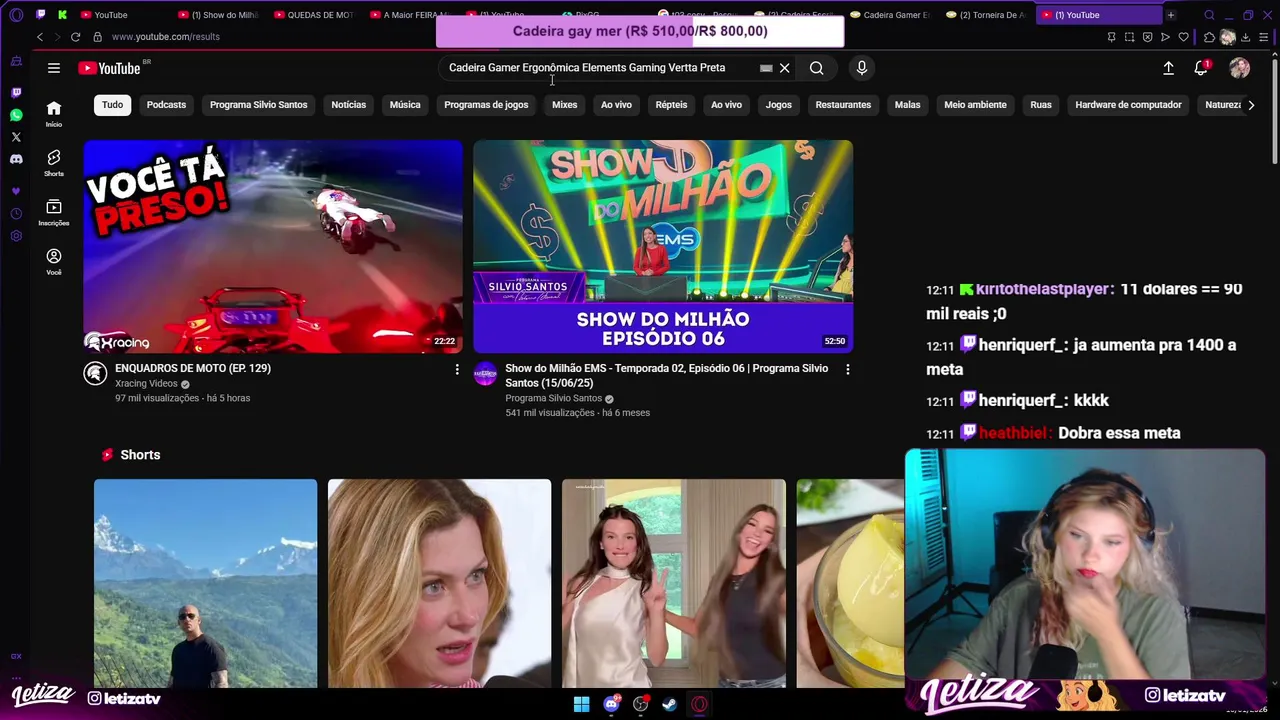This screenshot has width=1280, height=720.
Task: Open Twitch in the Opera sidebar
Action: (16, 92)
